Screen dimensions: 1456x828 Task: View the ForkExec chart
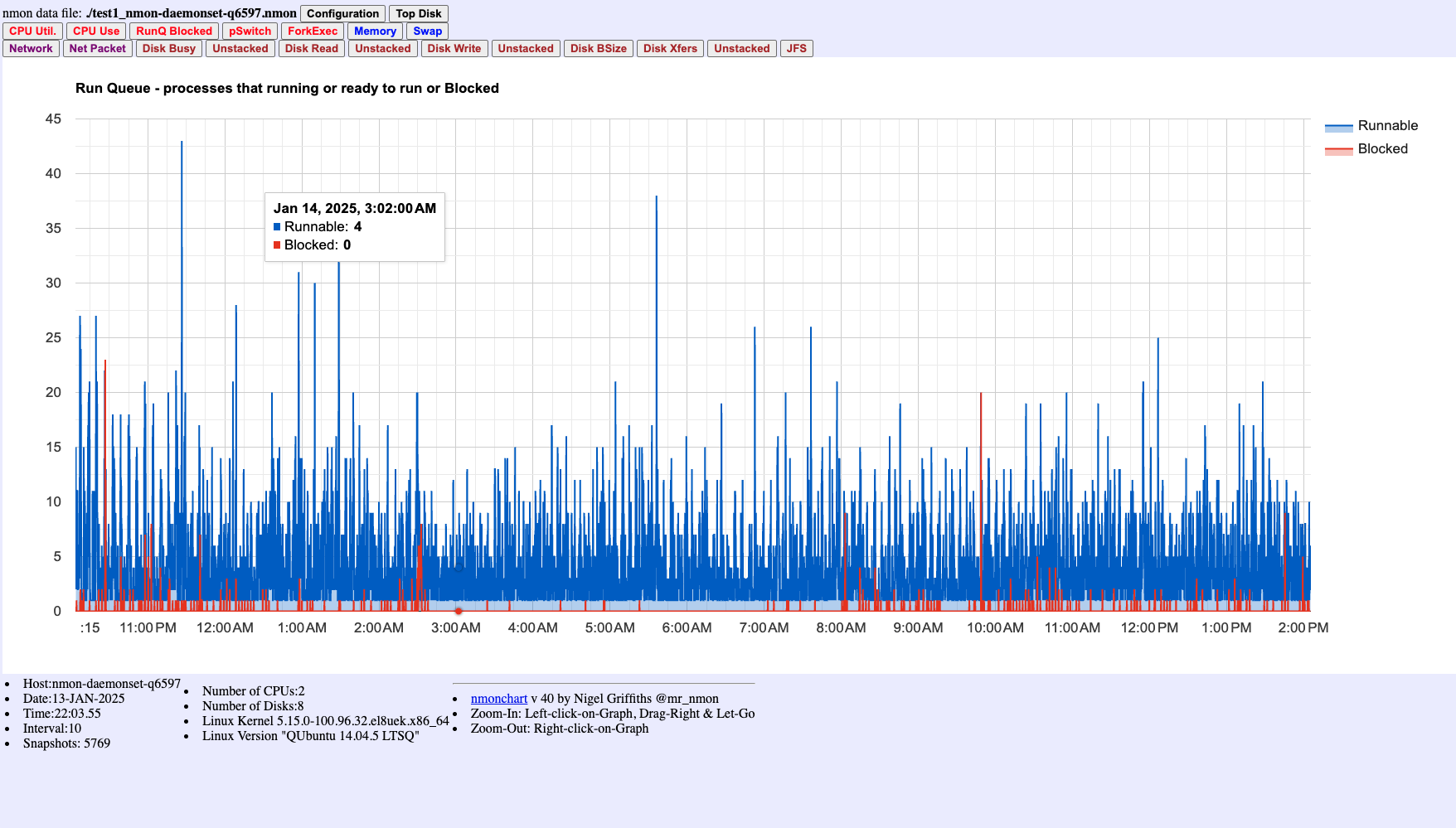tap(311, 31)
